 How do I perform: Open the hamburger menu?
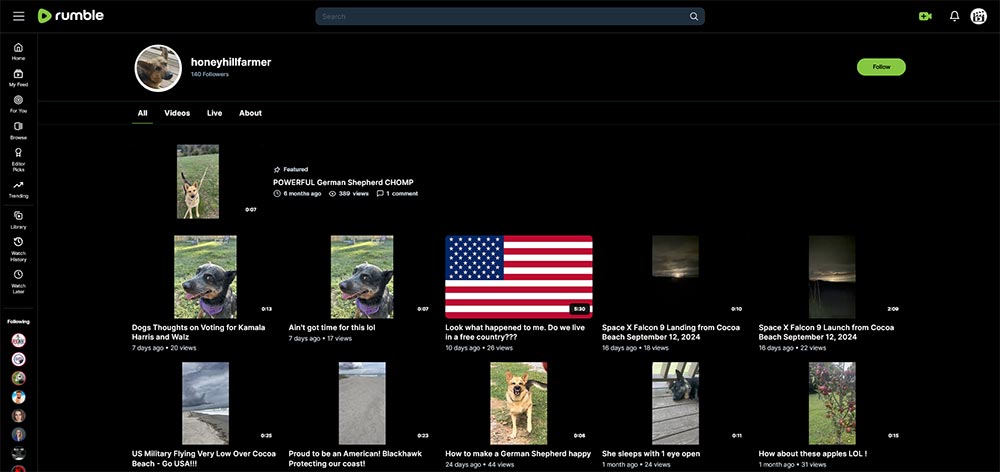[18, 16]
